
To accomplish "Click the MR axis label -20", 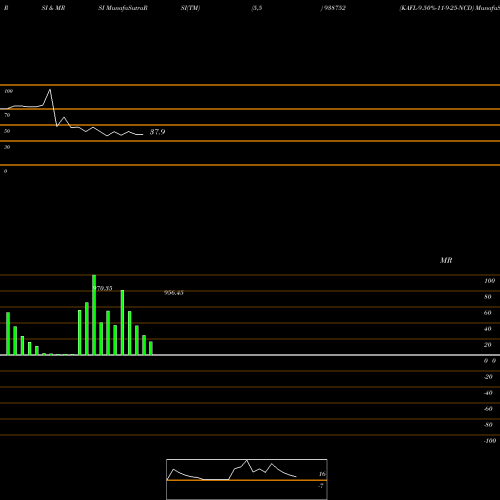I will tap(488, 377).
